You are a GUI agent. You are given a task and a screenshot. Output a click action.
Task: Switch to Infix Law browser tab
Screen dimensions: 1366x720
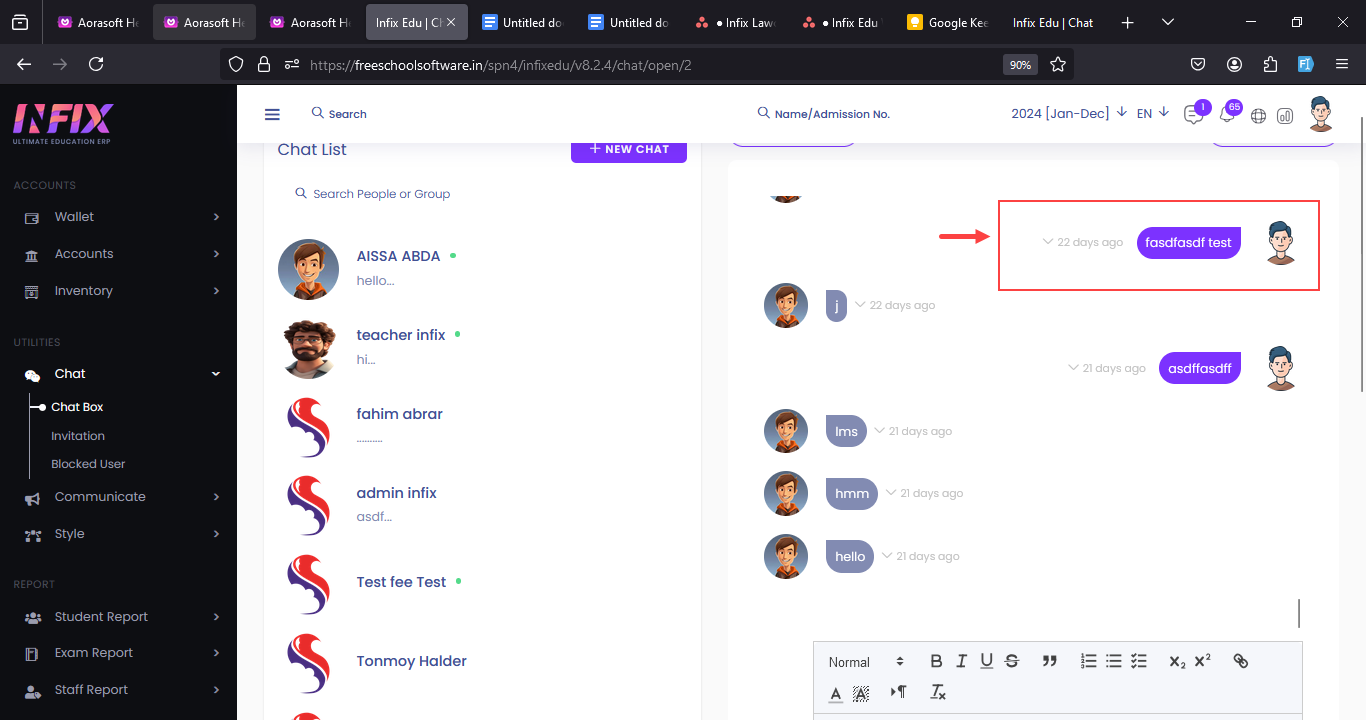tap(736, 22)
